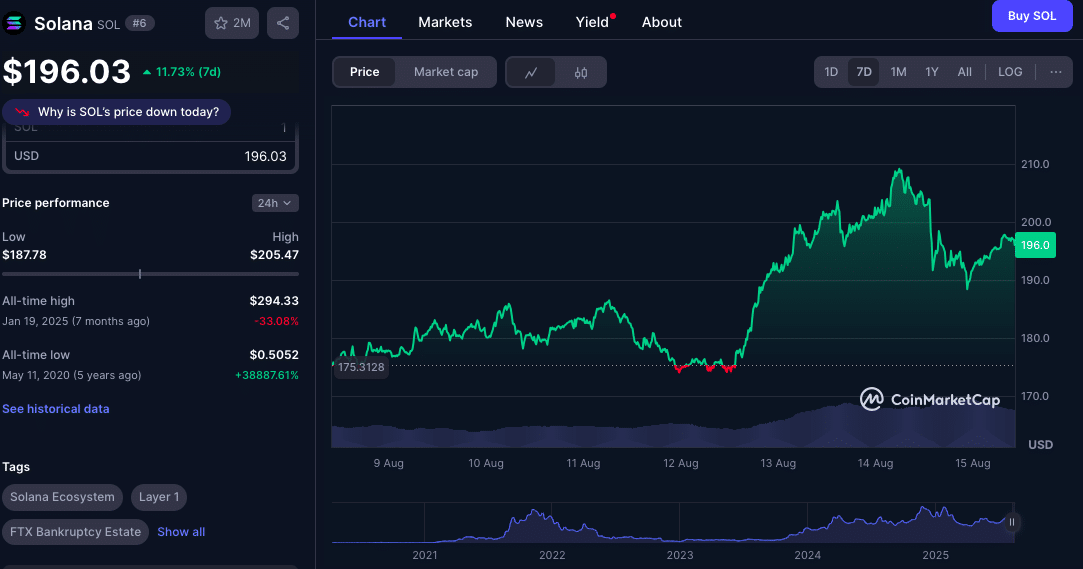1083x569 pixels.
Task: Open the share icon button
Action: [x=283, y=23]
